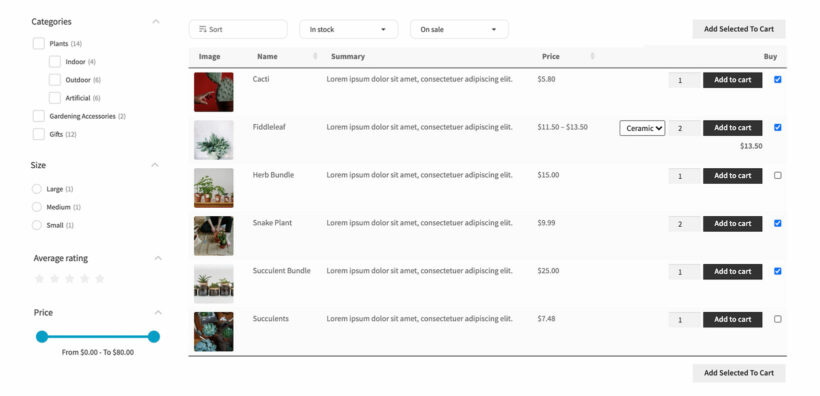The height and width of the screenshot is (396, 820).
Task: Select the Large size radio button
Action: pos(37,189)
